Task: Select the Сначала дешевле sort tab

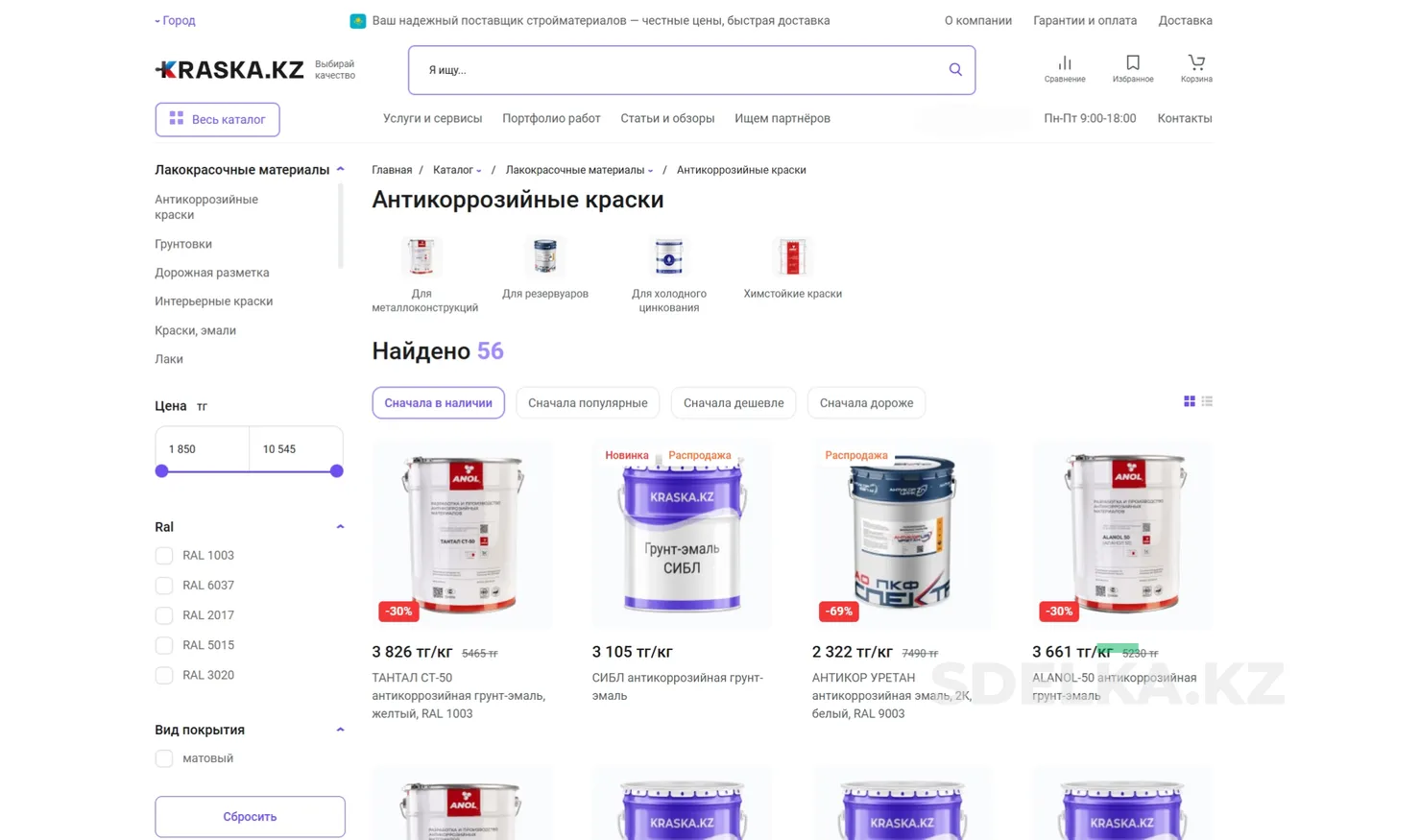Action: (733, 403)
